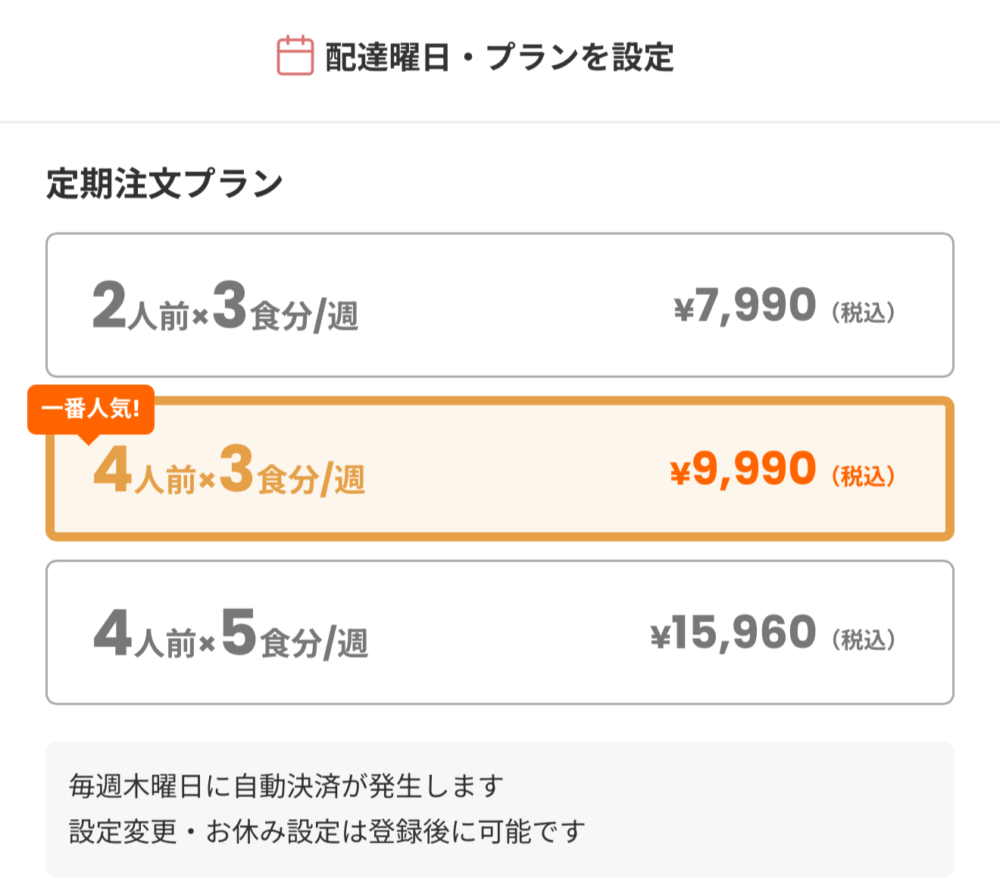Click the orange ¥9,990 price
The image size is (1000, 894).
tap(742, 469)
